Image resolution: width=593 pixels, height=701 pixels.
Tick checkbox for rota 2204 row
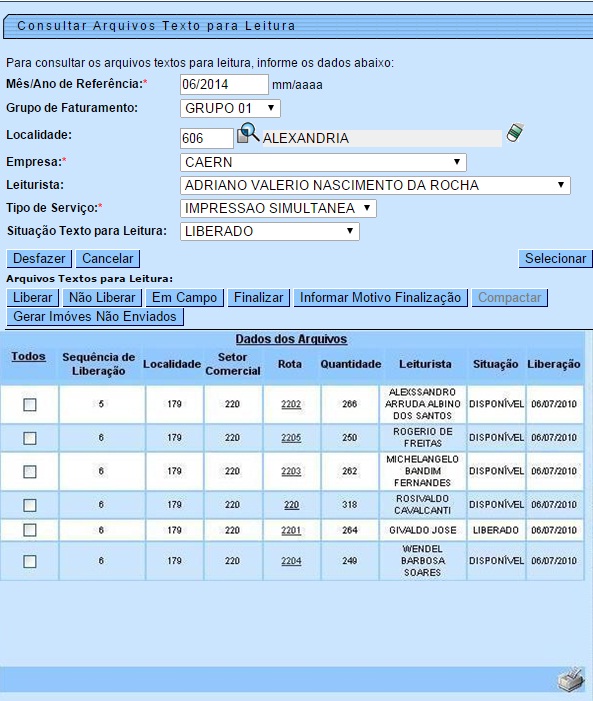[30, 562]
